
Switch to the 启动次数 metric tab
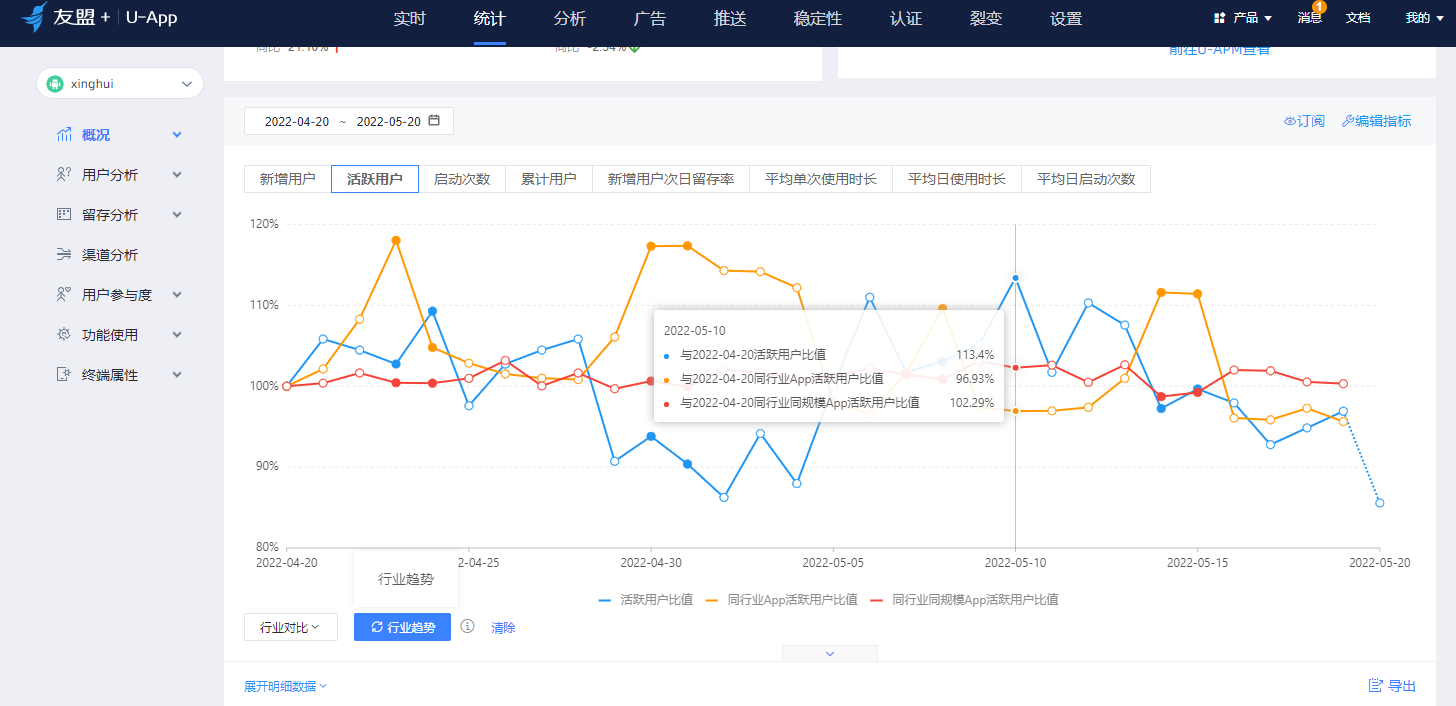pos(462,180)
